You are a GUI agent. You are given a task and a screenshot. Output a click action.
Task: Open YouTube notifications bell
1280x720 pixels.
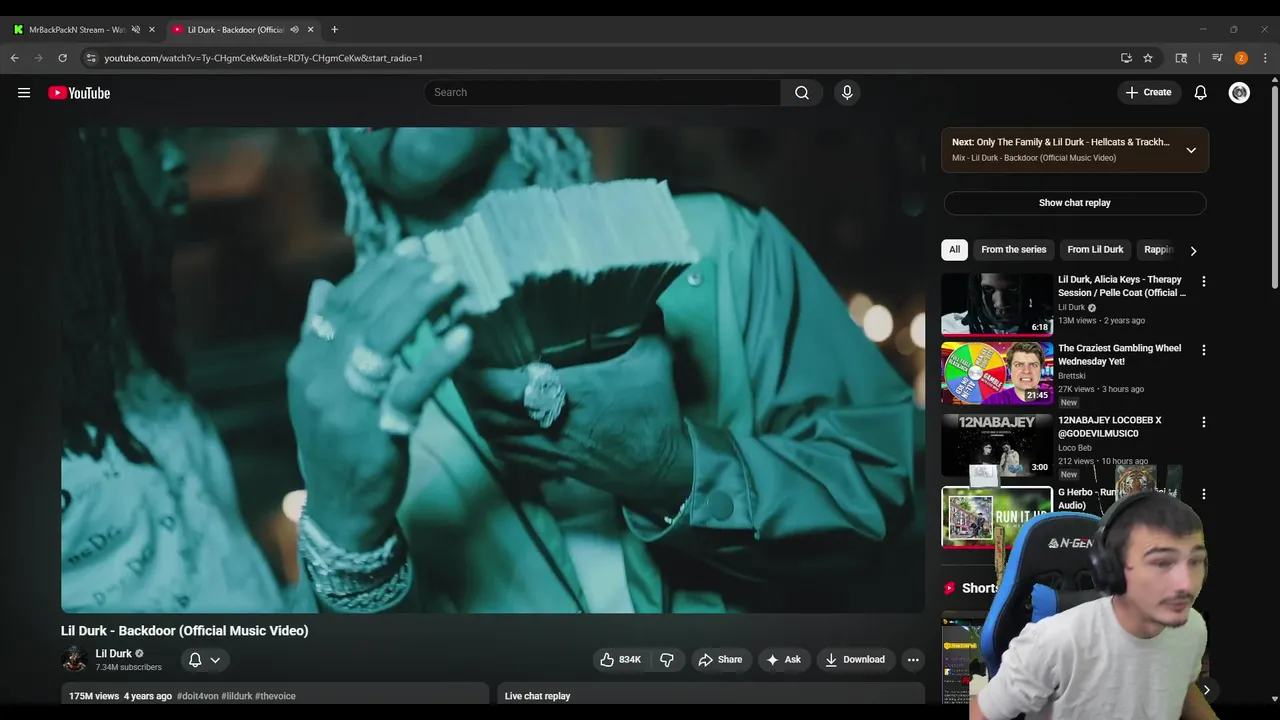click(1201, 93)
